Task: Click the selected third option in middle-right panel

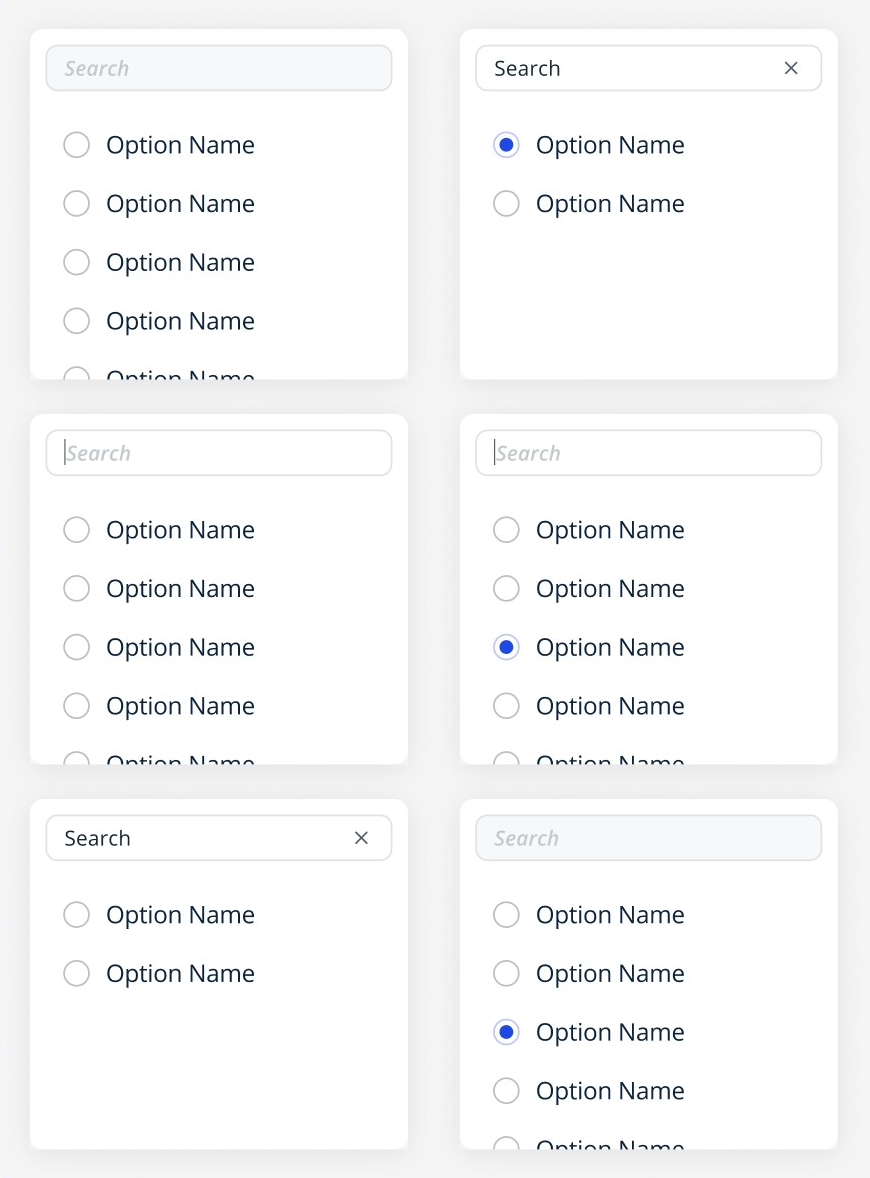Action: pos(507,648)
